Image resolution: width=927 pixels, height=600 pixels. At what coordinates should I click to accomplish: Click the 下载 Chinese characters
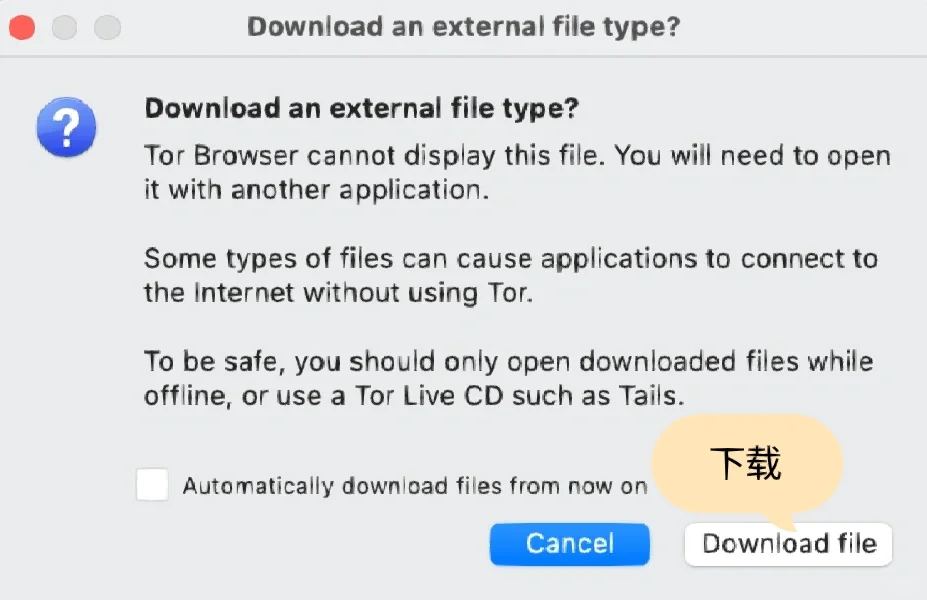(x=746, y=462)
